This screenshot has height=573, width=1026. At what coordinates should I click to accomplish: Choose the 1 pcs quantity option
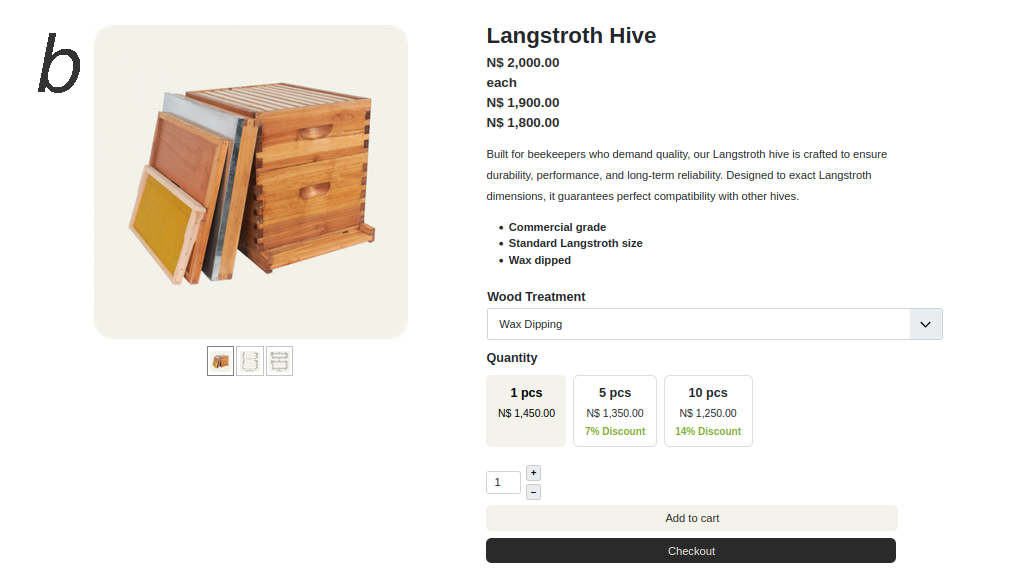tap(526, 411)
